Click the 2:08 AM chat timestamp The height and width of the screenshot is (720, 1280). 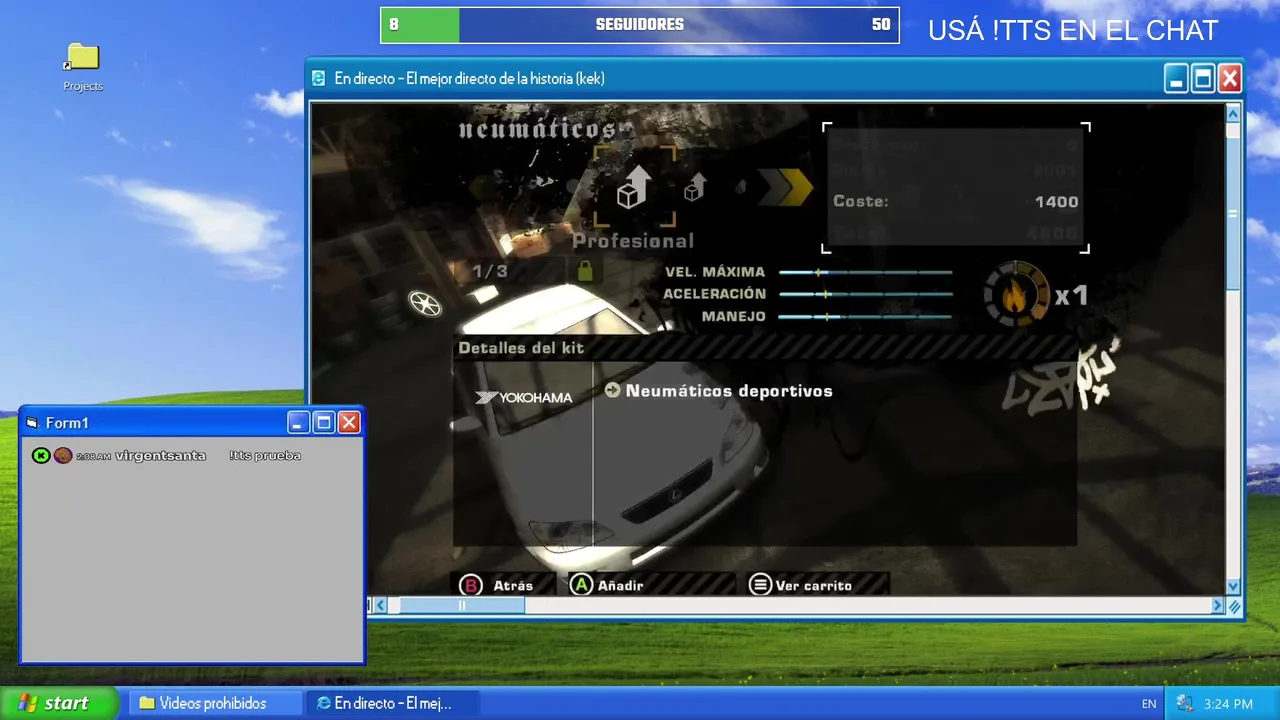click(93, 456)
